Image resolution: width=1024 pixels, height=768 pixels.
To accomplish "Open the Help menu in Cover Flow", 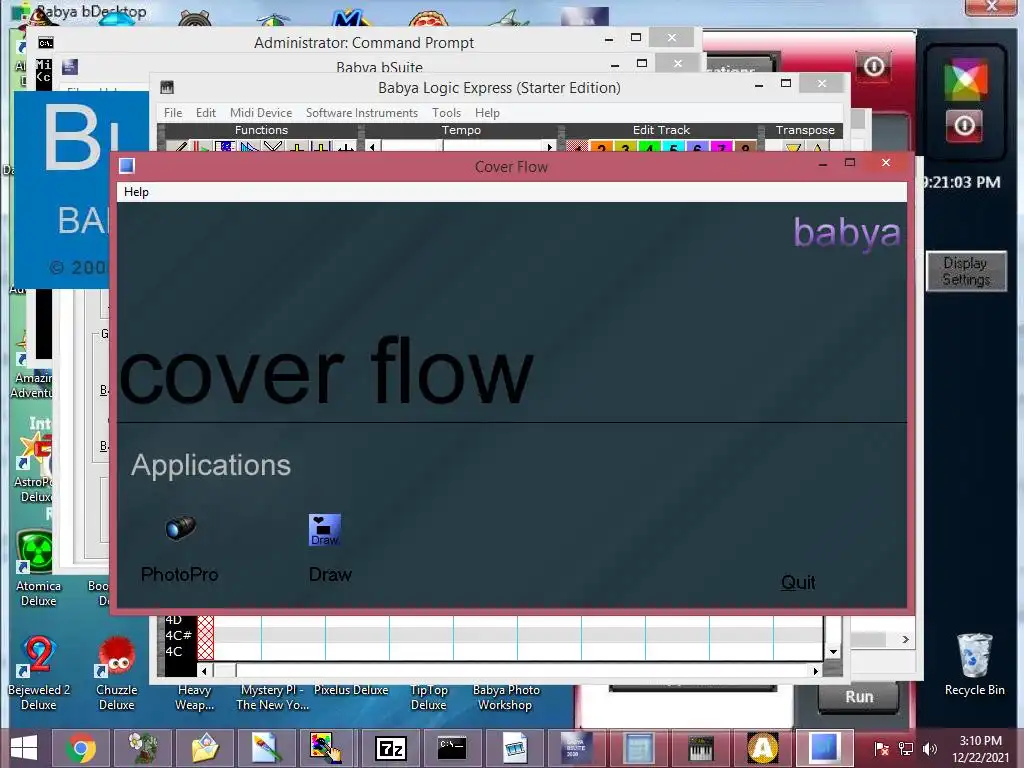I will 136,192.
